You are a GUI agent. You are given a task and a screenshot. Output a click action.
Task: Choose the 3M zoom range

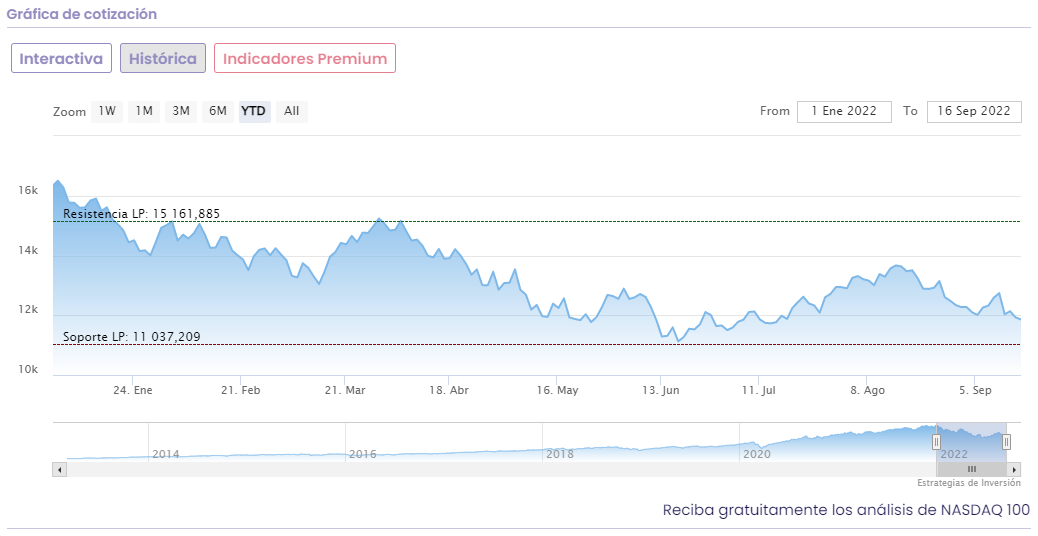[181, 111]
